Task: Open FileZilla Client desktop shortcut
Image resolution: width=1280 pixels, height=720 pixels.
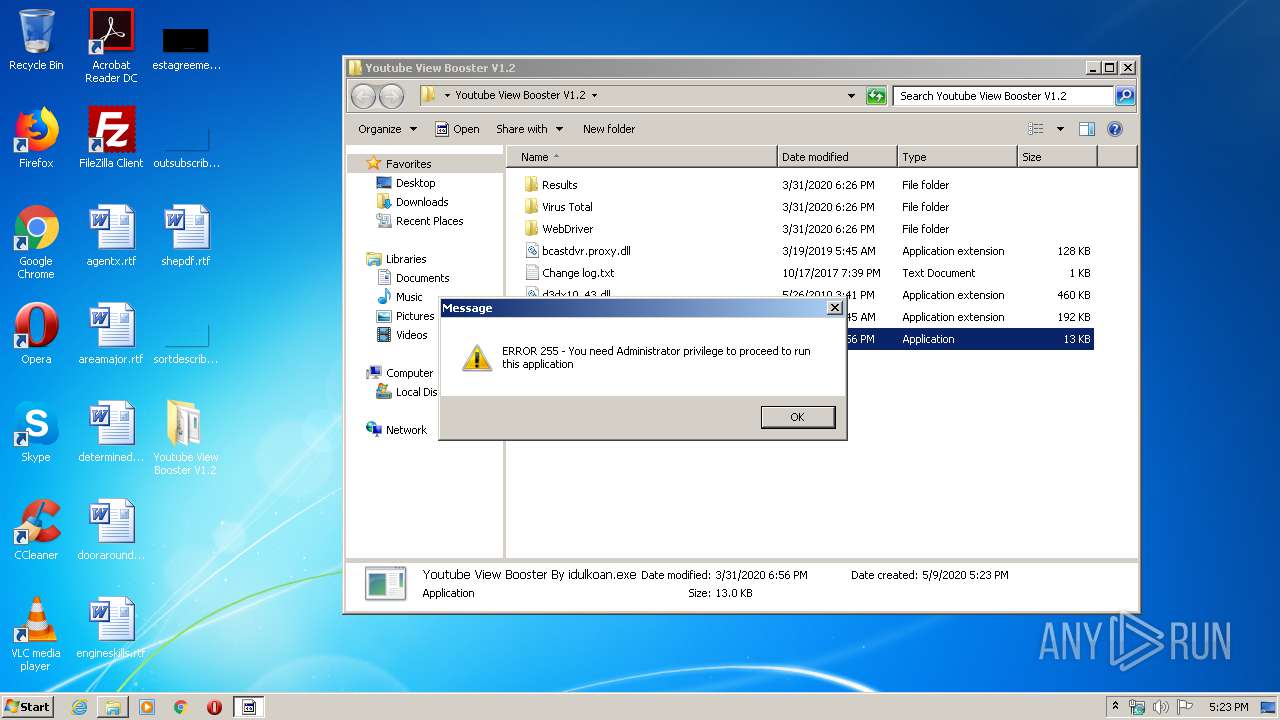Action: (x=111, y=138)
